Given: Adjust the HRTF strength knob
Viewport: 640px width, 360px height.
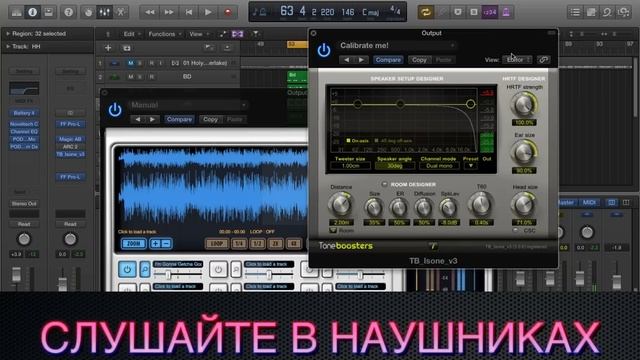Looking at the screenshot, I should 524,104.
